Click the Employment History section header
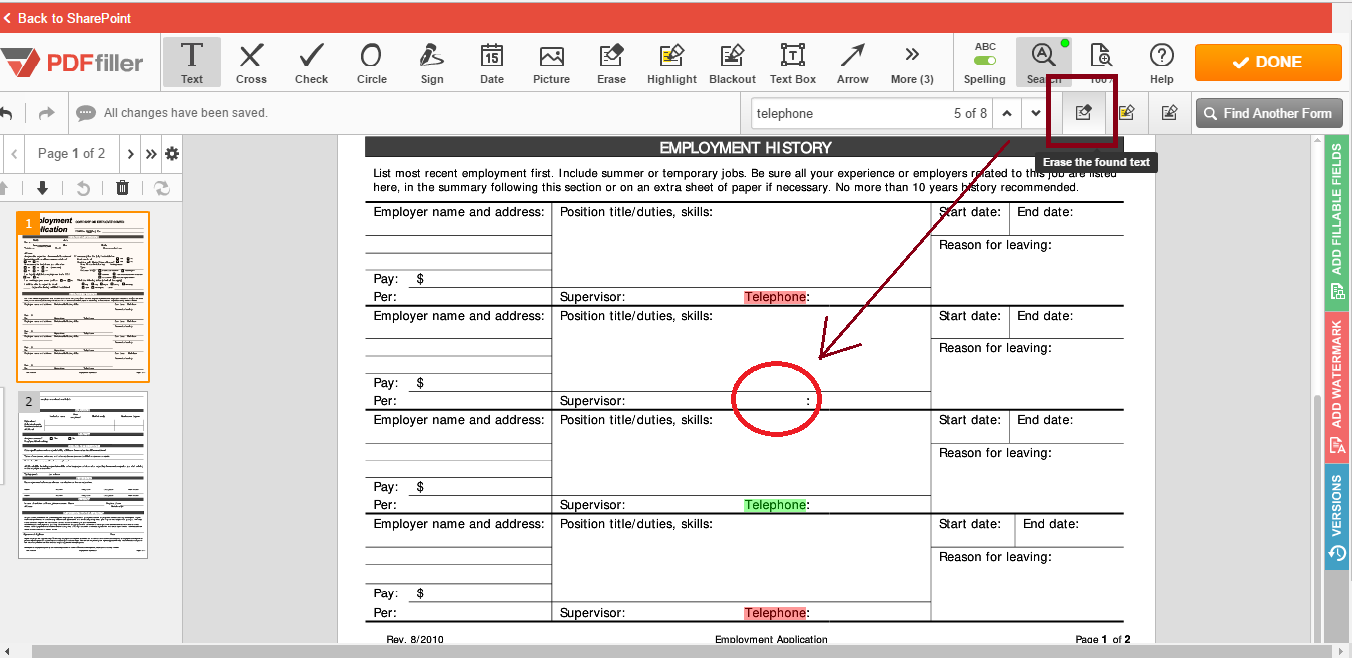1352x658 pixels. click(x=744, y=148)
